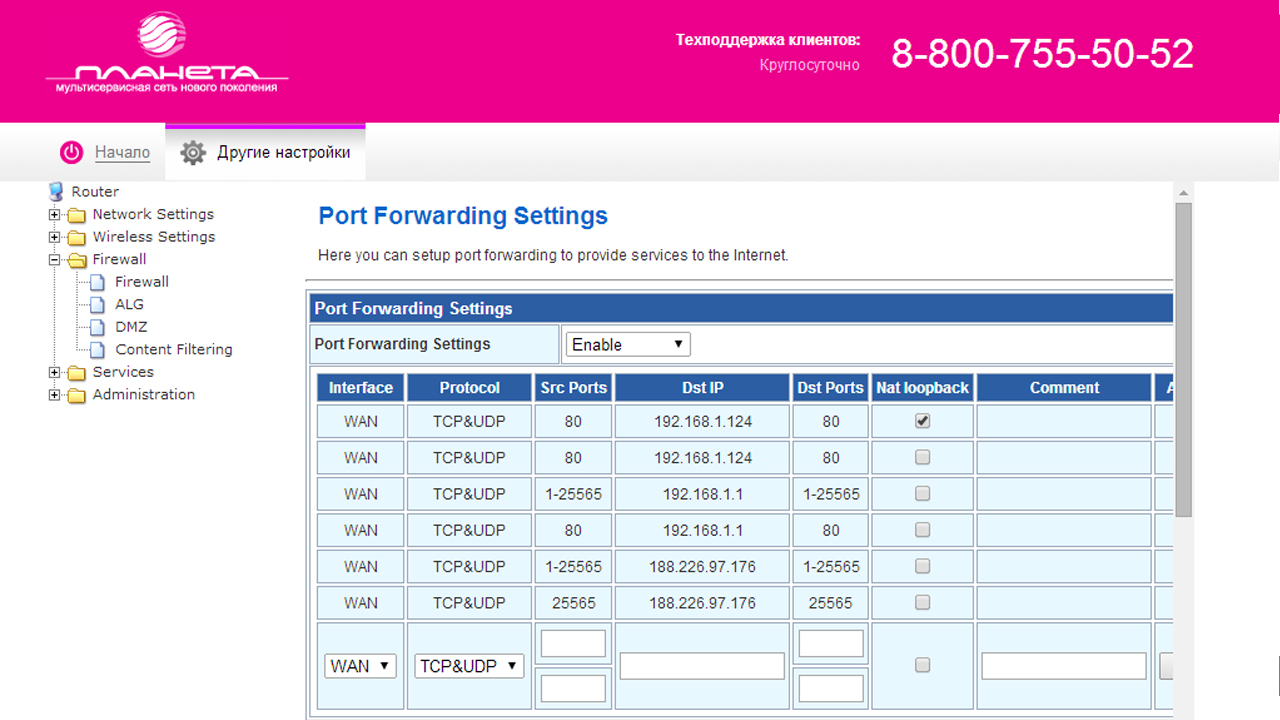The height and width of the screenshot is (720, 1280).
Task: Click the Firewall folder label in tree
Action: click(x=119, y=260)
